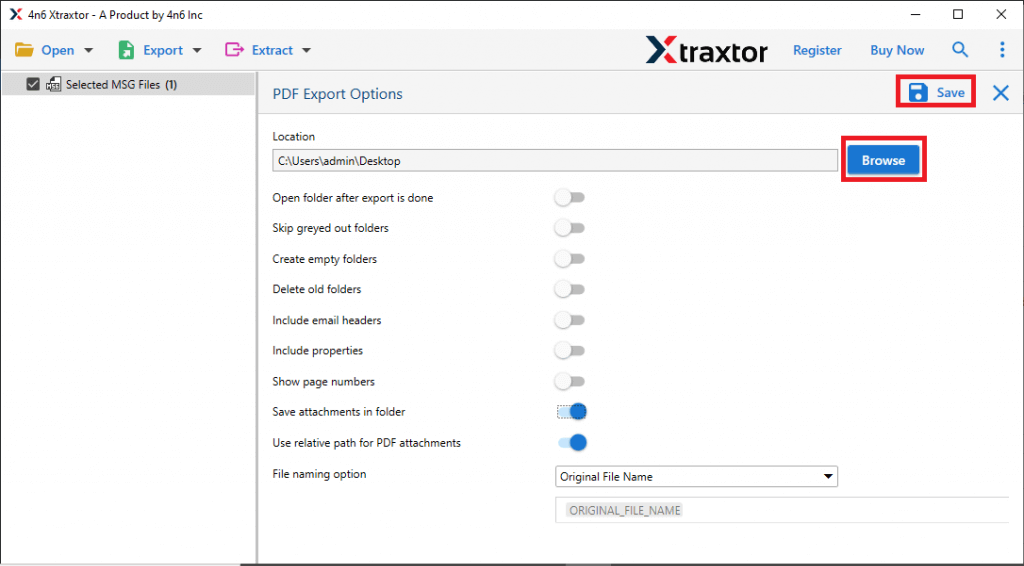Click the ORIGINAL_FILE_NAME pattern field
This screenshot has width=1024, height=566.
(x=782, y=511)
